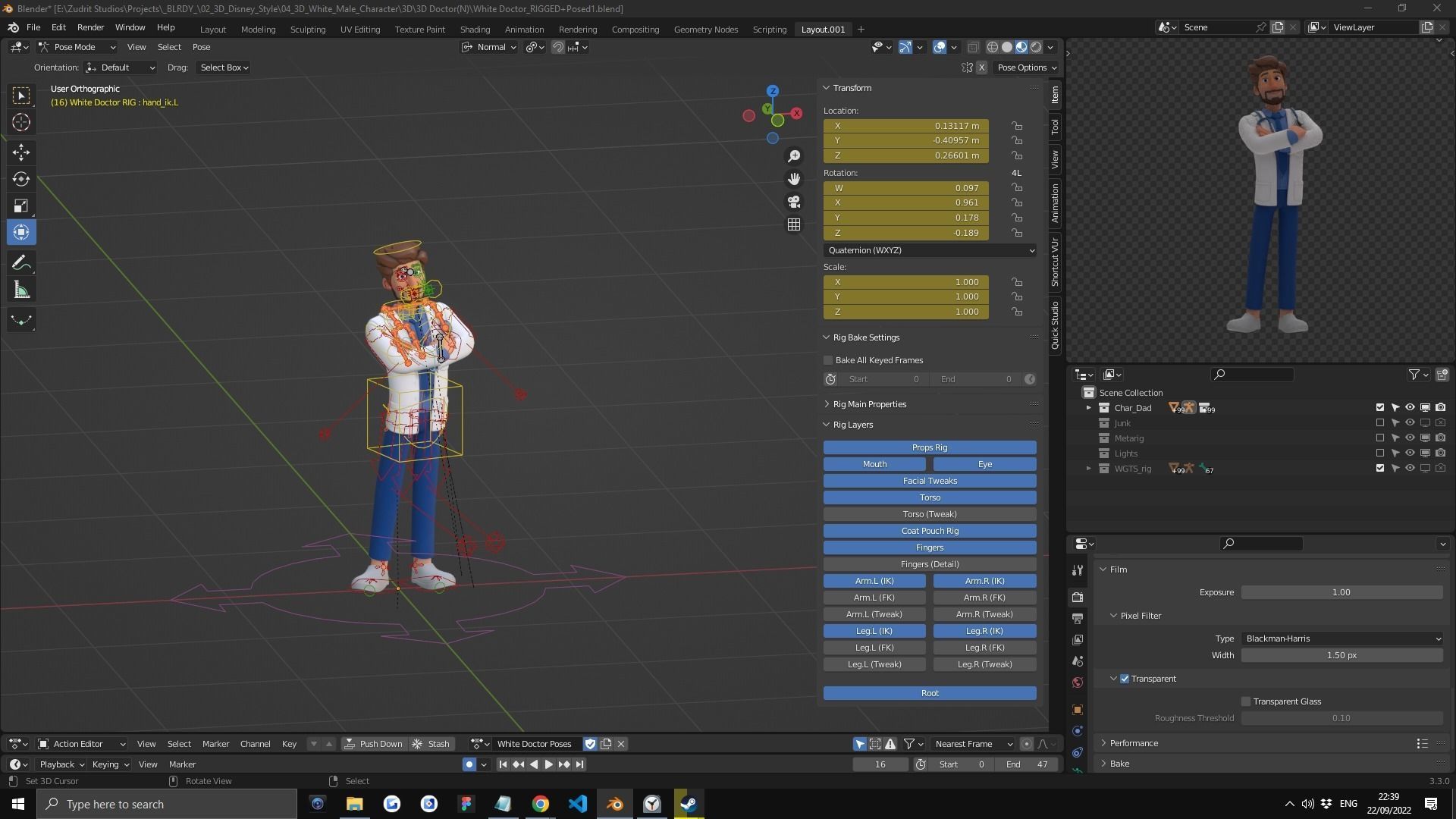Click the zoom magnifier viewport icon
This screenshot has width=1456, height=819.
tap(794, 156)
